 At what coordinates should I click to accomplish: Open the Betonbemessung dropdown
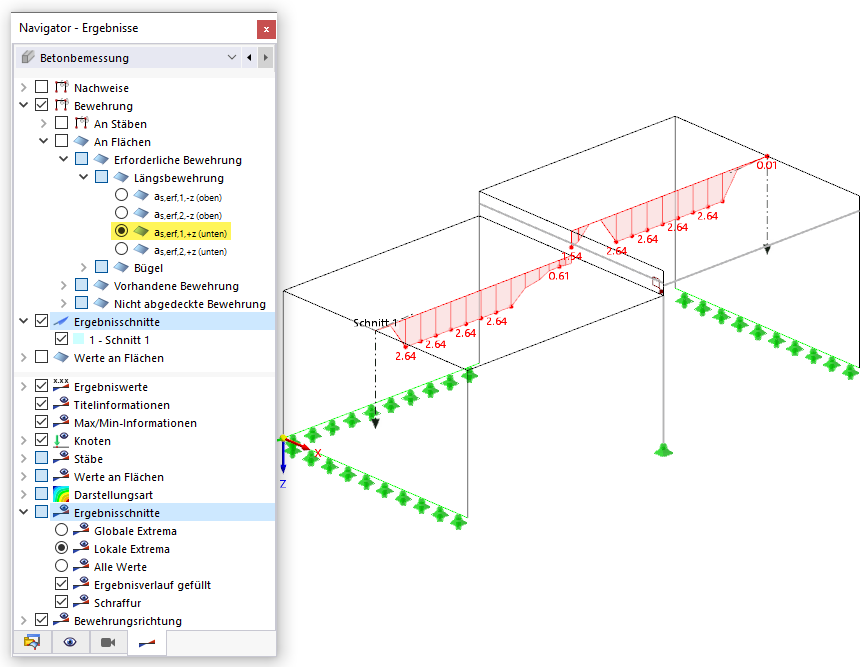pyautogui.click(x=129, y=57)
